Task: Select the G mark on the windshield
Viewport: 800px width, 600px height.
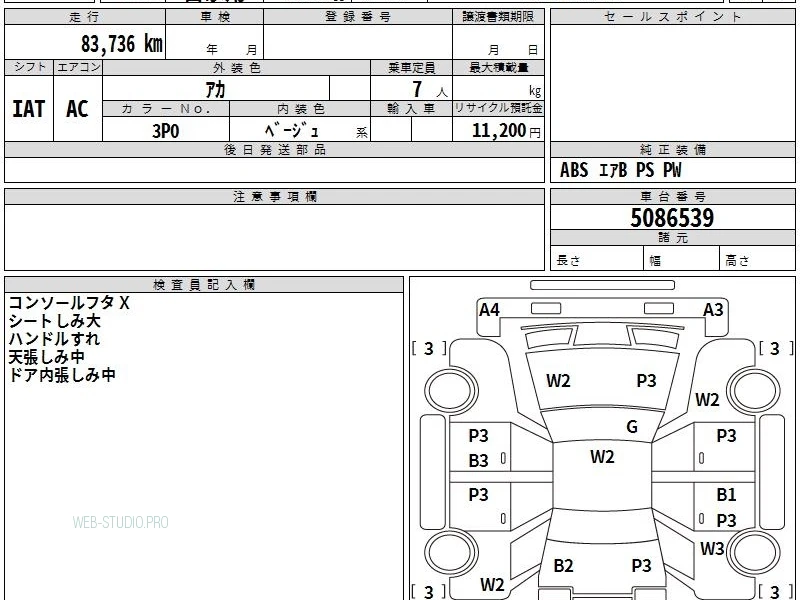Action: pyautogui.click(x=632, y=427)
